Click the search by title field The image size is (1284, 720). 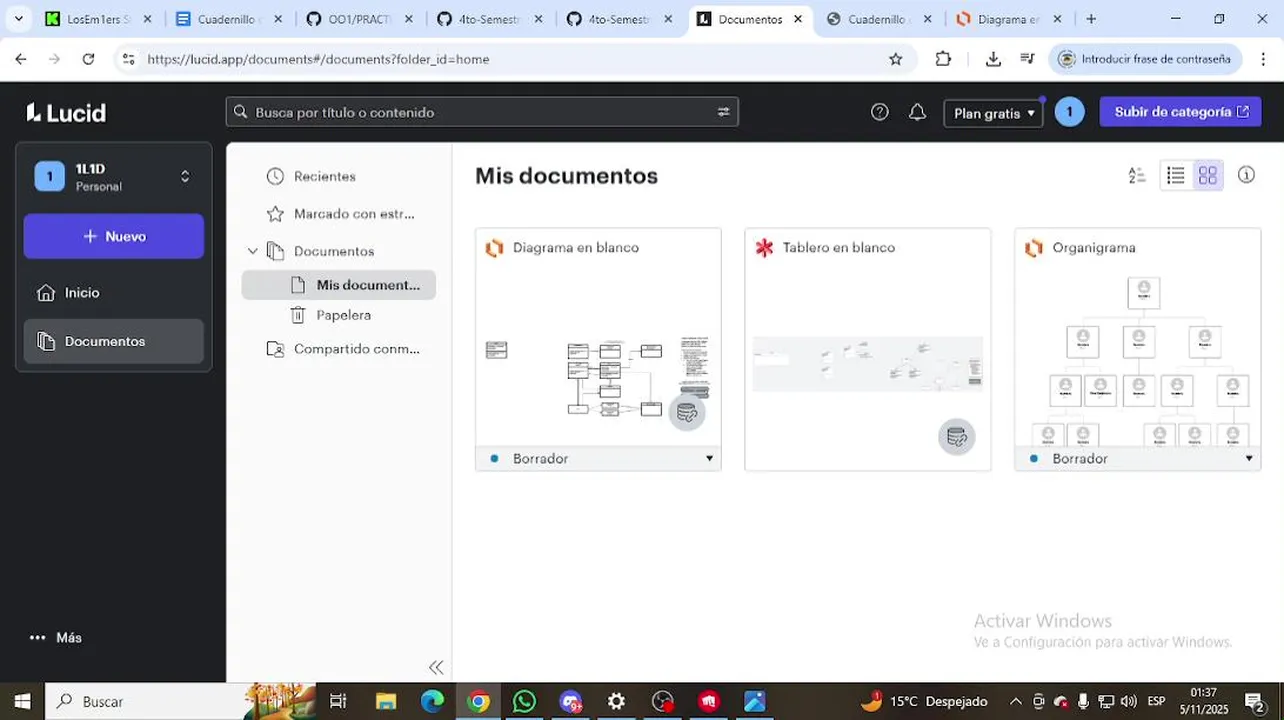click(482, 112)
